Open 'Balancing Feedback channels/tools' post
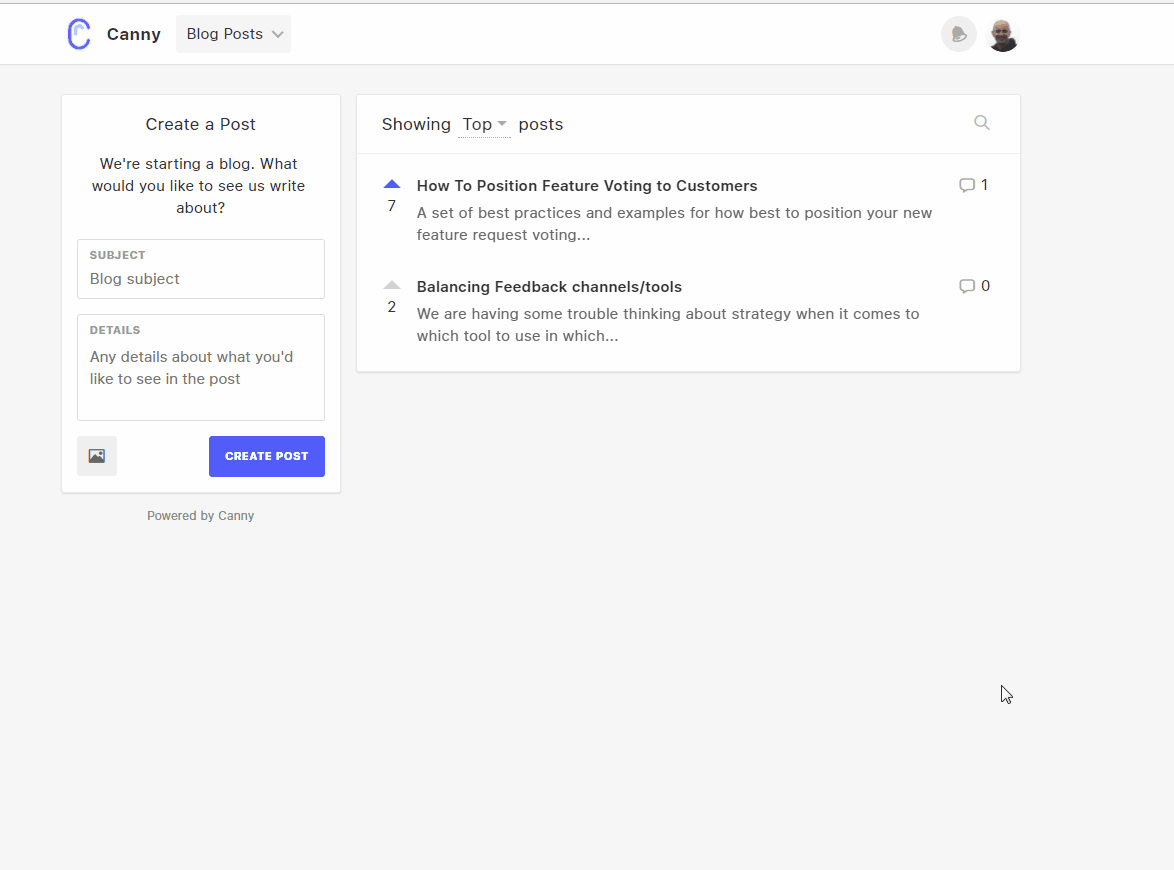 (550, 287)
